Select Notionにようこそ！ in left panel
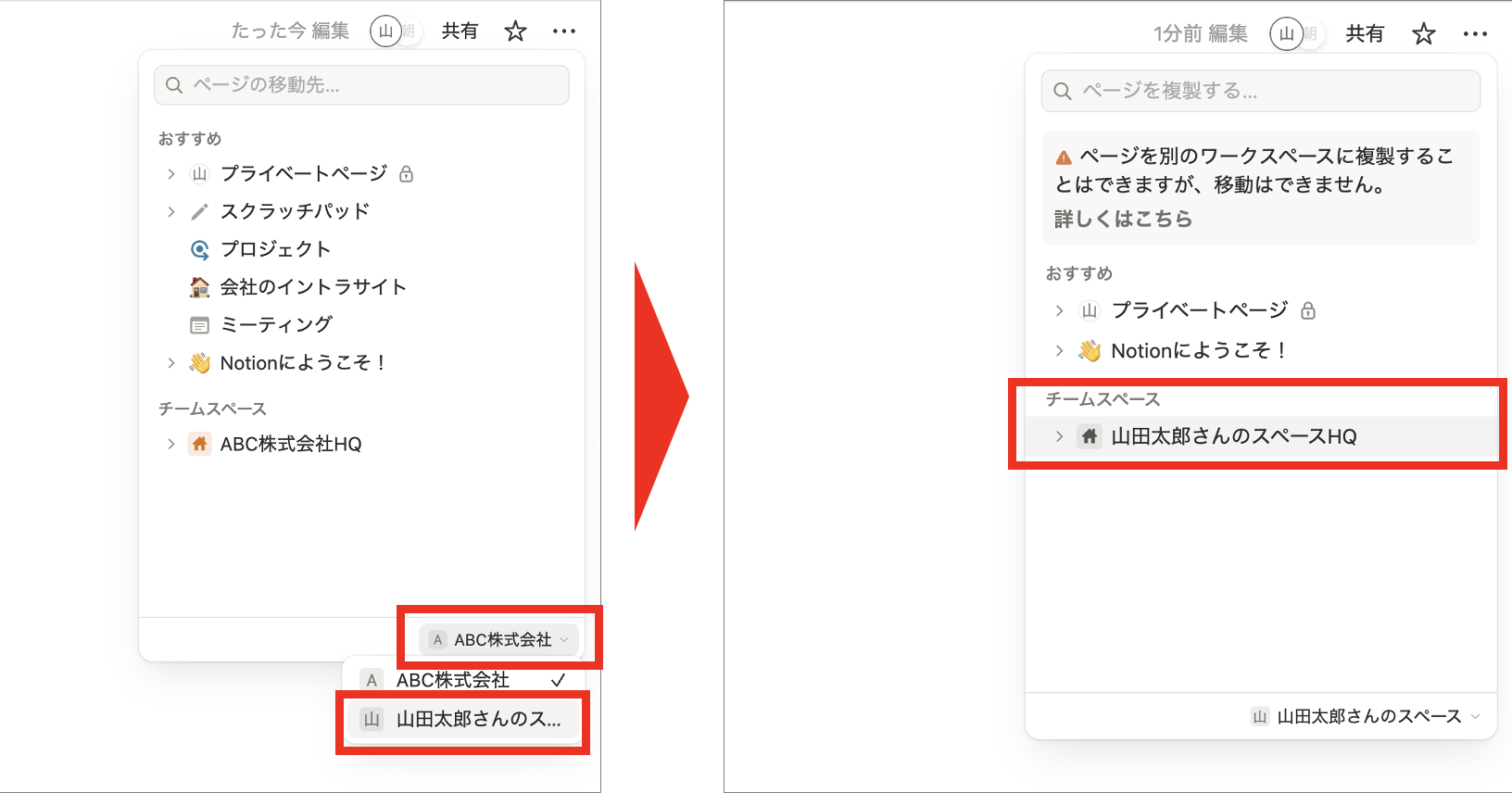Image resolution: width=1512 pixels, height=793 pixels. click(x=303, y=363)
